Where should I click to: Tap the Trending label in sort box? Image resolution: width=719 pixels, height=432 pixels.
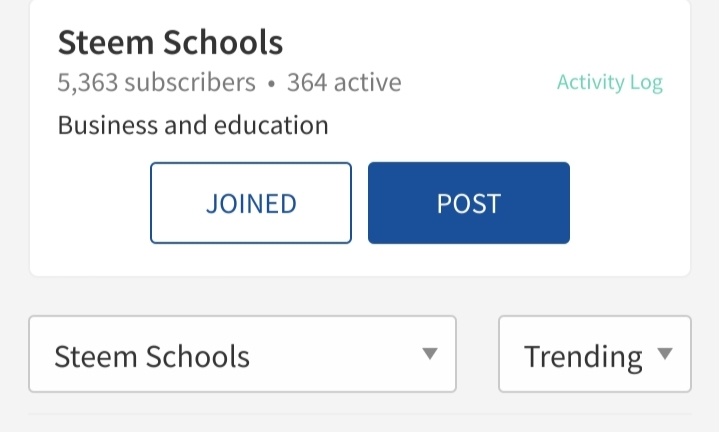(583, 356)
